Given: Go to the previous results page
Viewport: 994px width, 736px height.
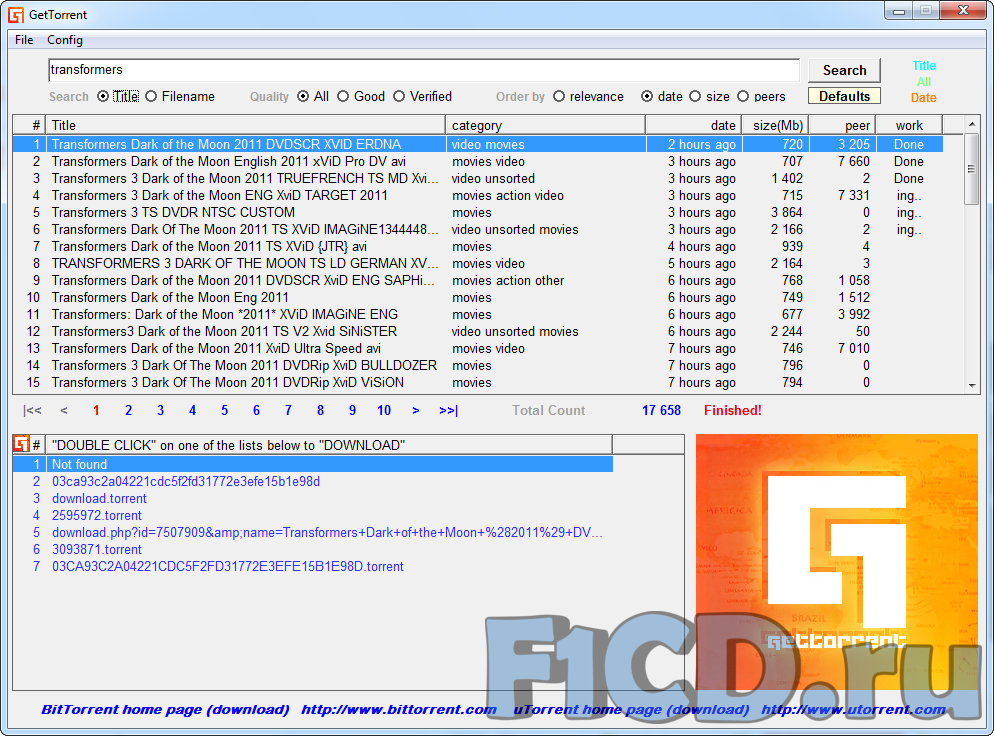Looking at the screenshot, I should (64, 411).
